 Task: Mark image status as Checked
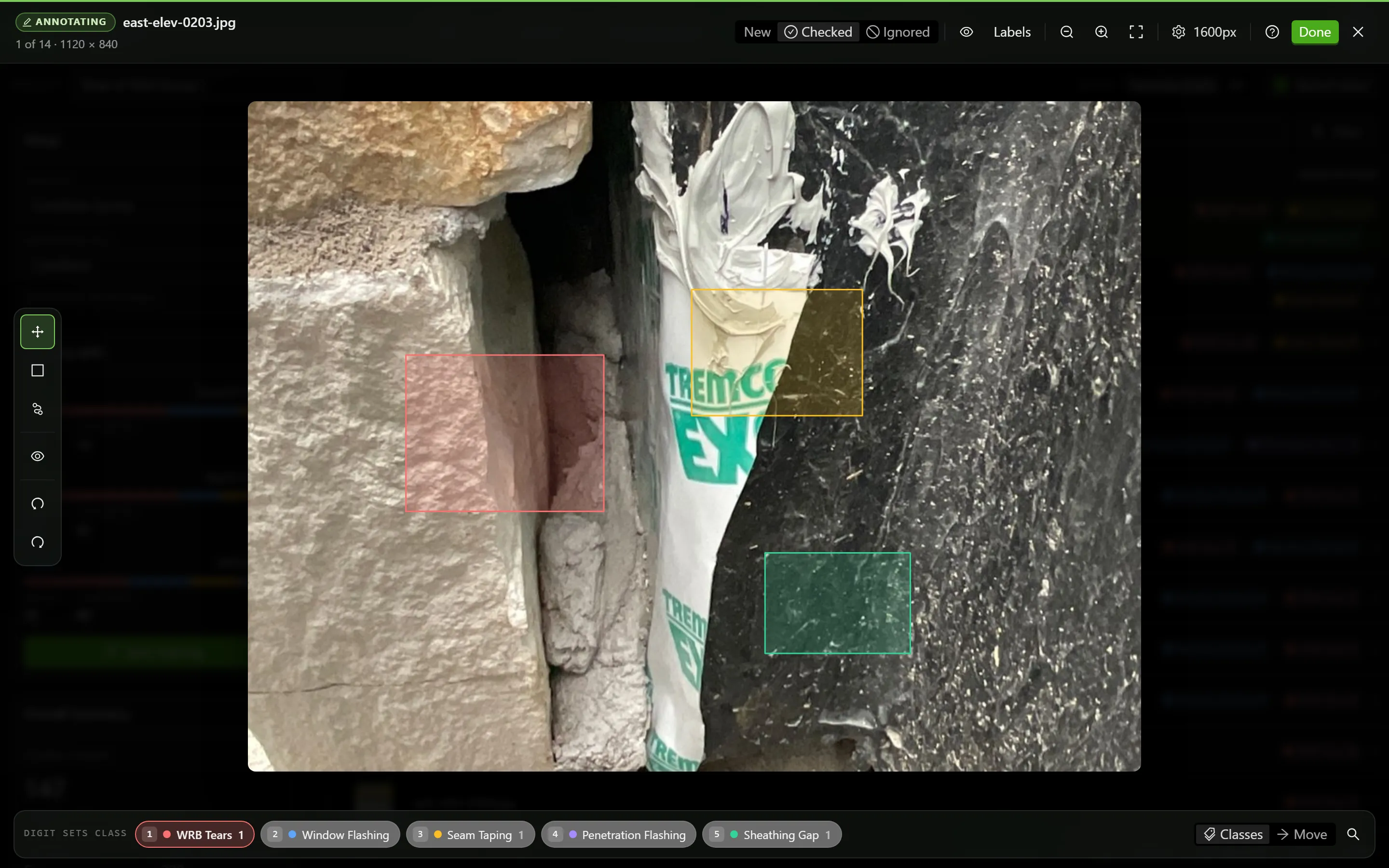point(818,32)
